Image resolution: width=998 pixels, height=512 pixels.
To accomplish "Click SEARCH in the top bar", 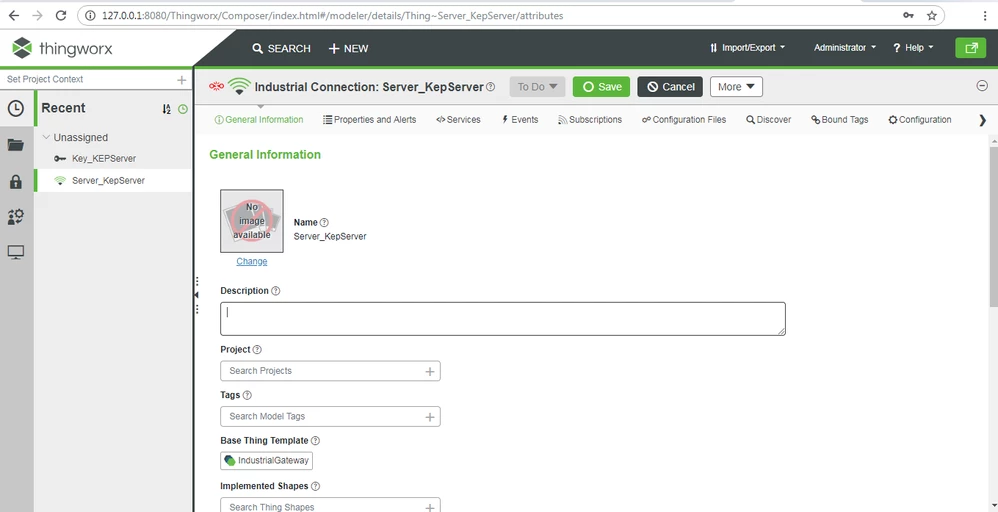I will (281, 48).
